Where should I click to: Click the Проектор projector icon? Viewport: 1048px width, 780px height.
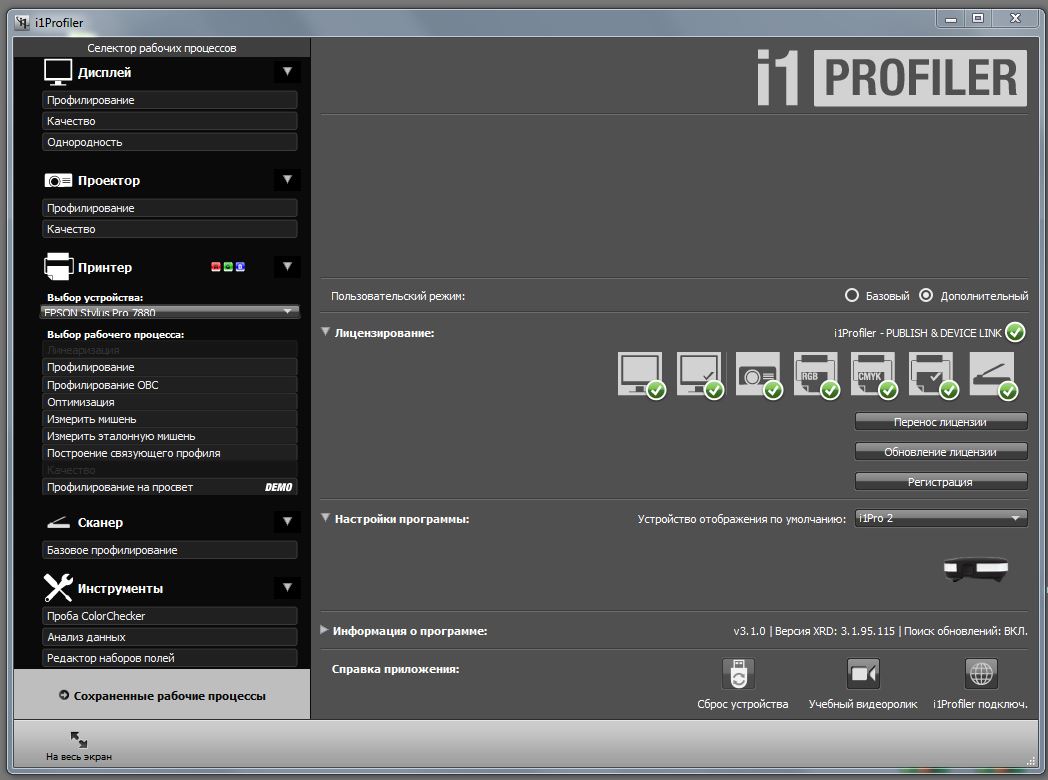tap(57, 180)
